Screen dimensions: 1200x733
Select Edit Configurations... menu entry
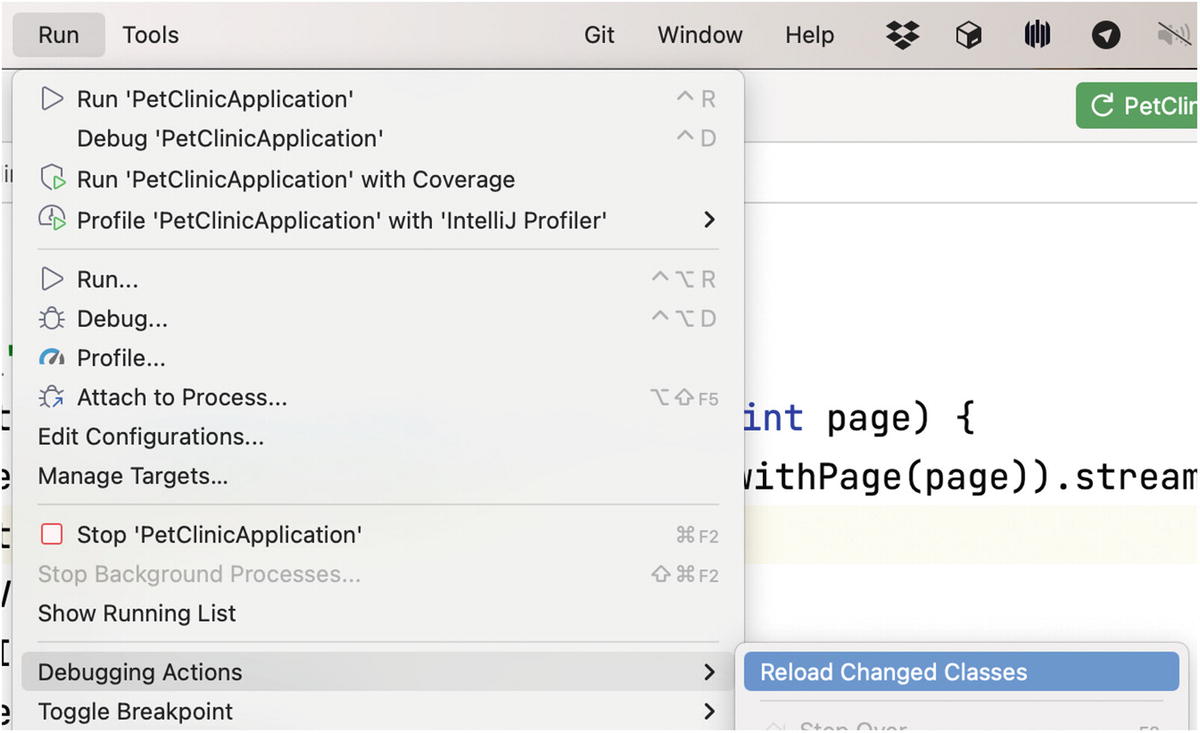(x=151, y=437)
